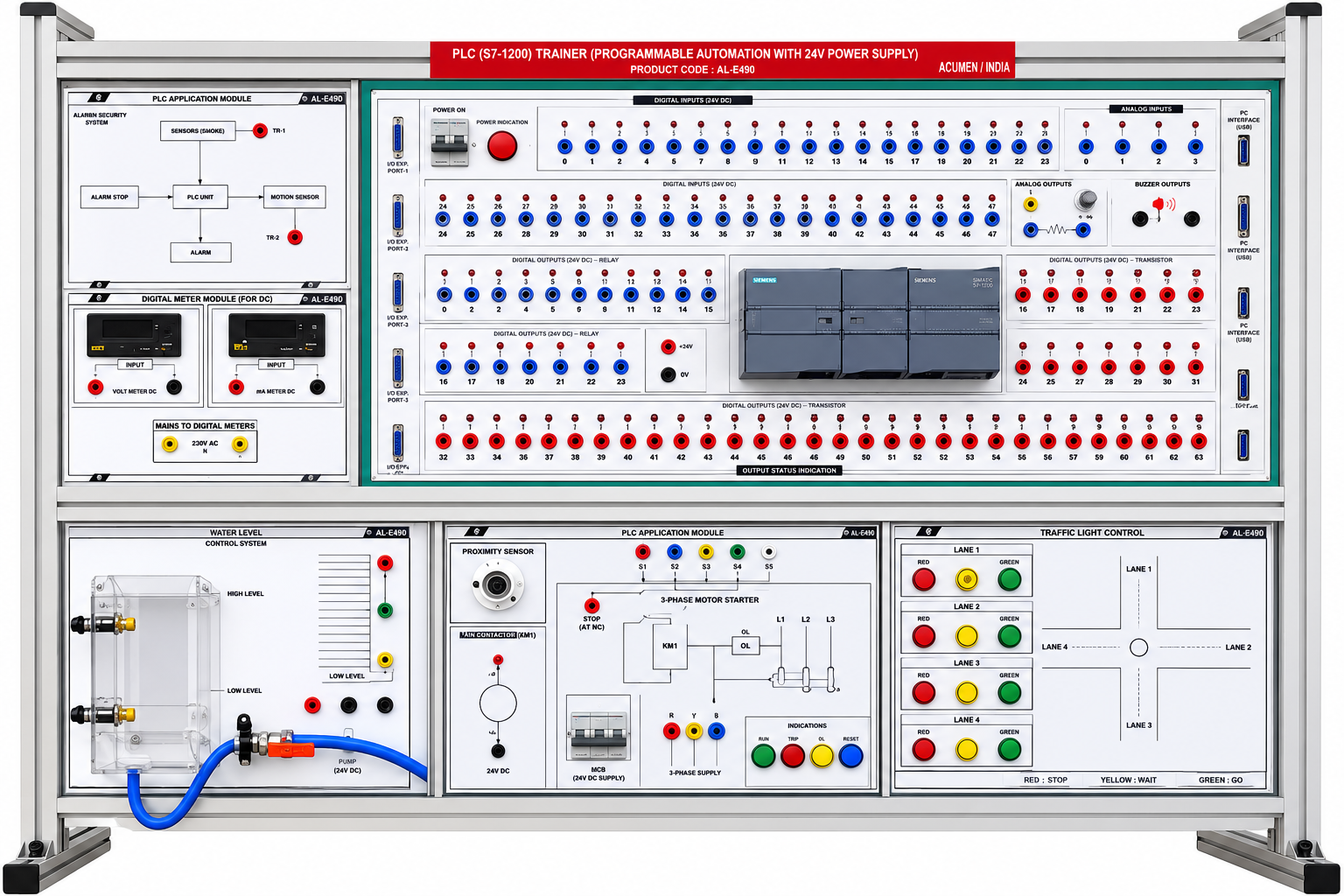The height and width of the screenshot is (896, 1344).
Task: Click the yellow OL indication lamp
Action: tap(822, 756)
